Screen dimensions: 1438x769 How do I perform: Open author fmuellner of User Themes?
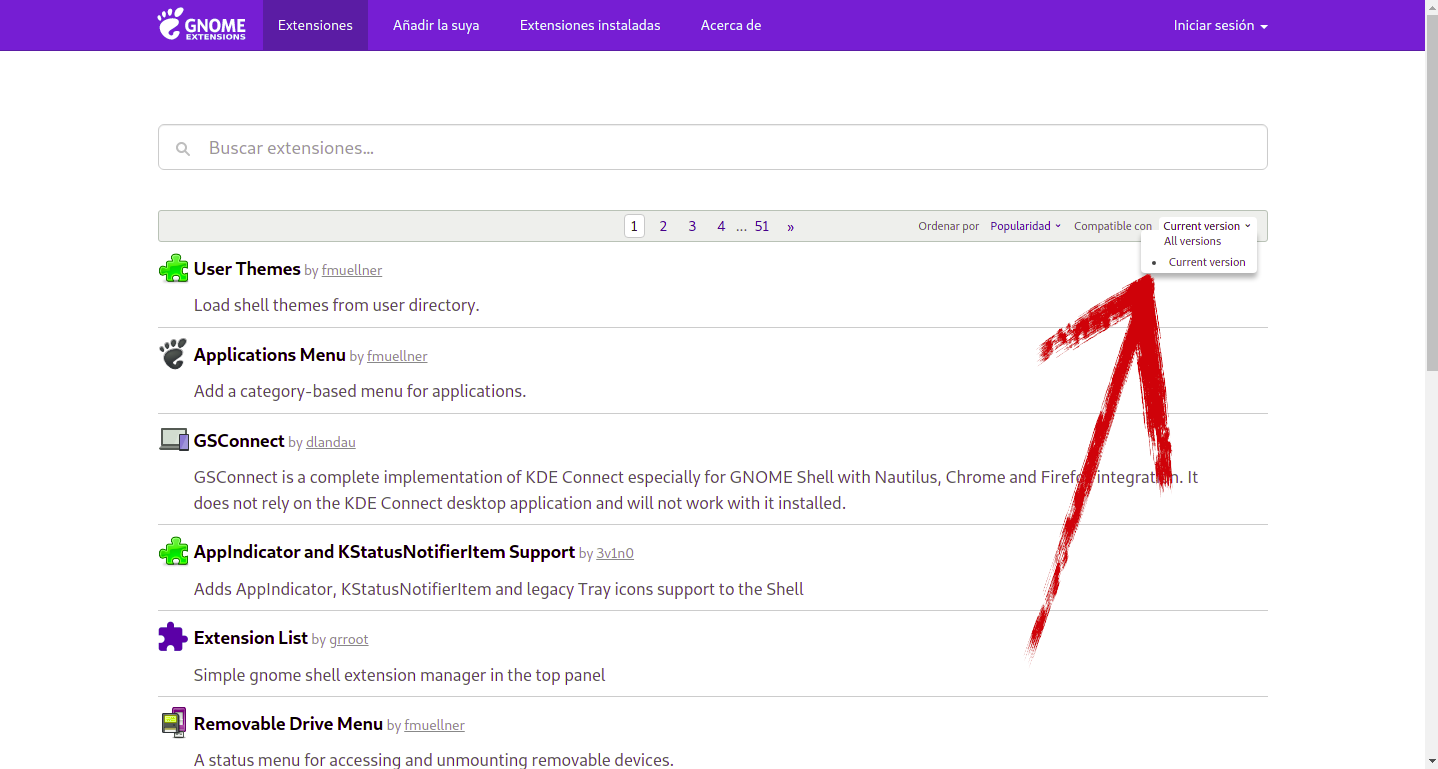pos(352,270)
